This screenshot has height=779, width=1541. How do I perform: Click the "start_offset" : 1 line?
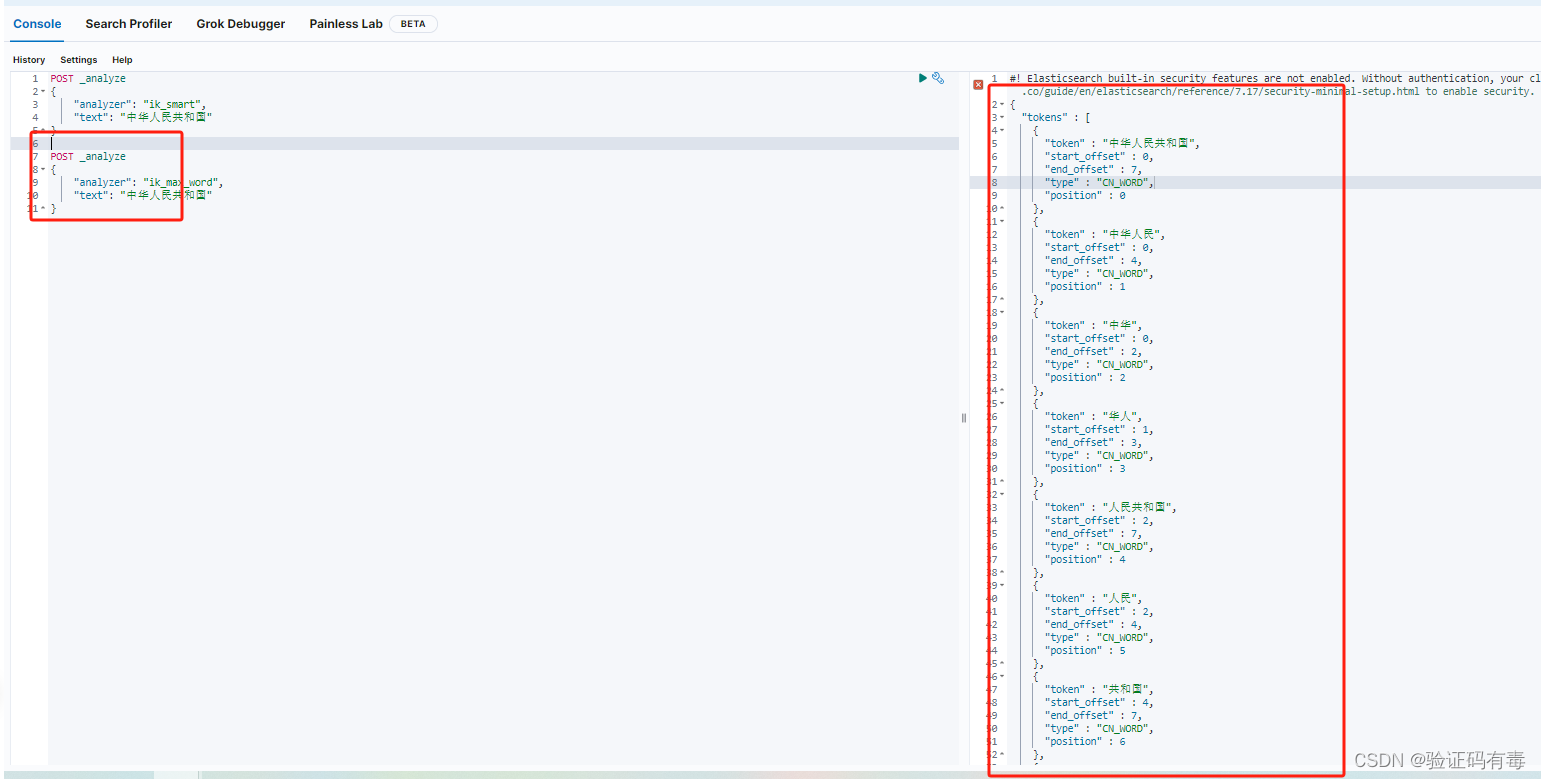(1099, 429)
